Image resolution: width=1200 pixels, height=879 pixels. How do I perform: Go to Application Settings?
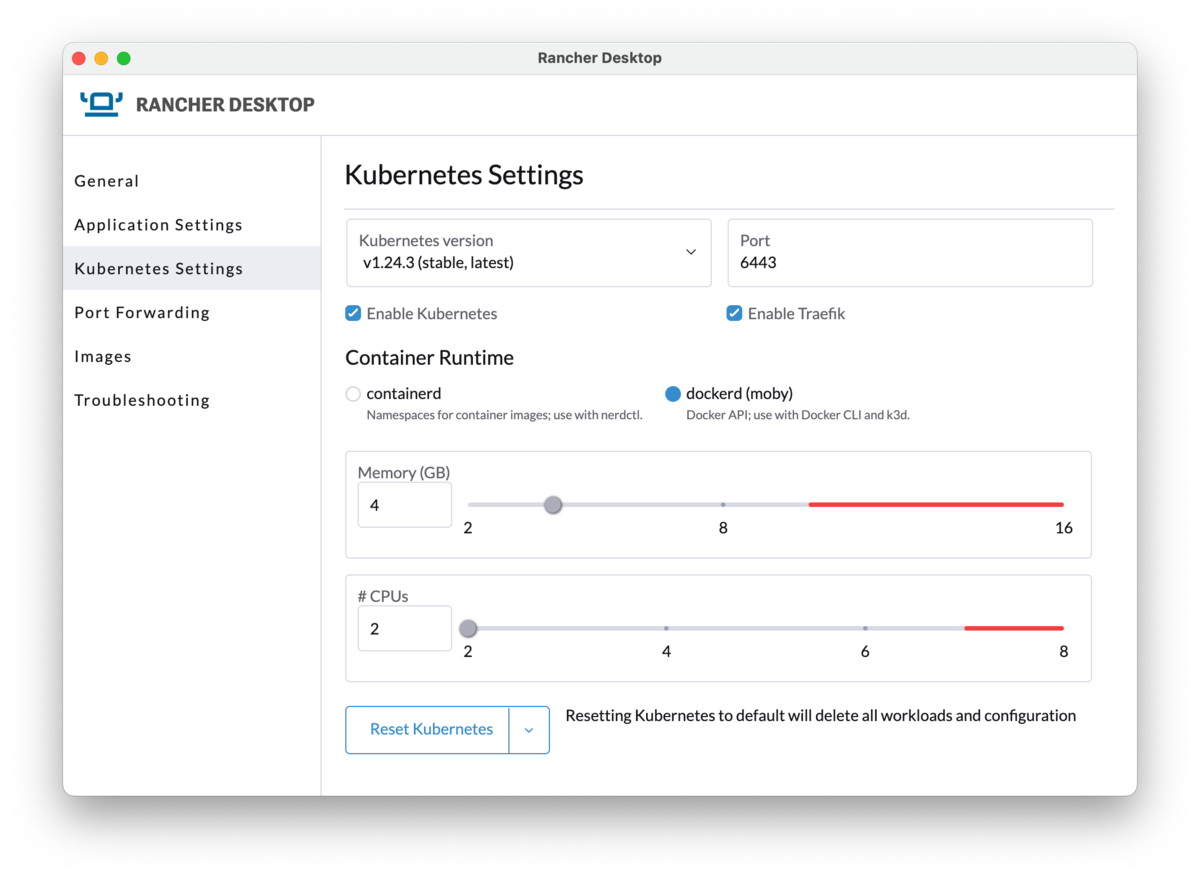tap(158, 225)
